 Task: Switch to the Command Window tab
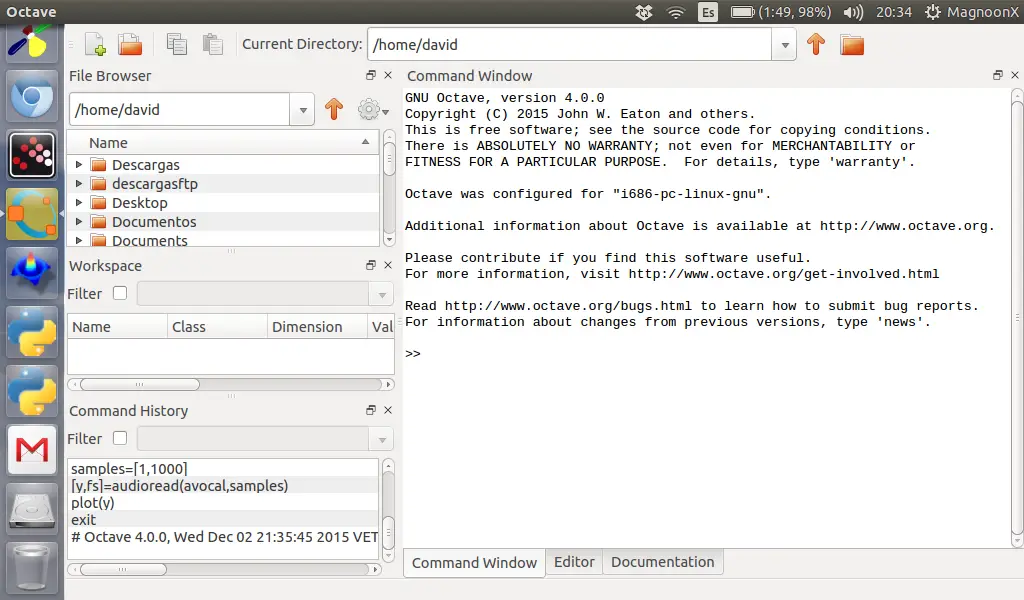[475, 563]
